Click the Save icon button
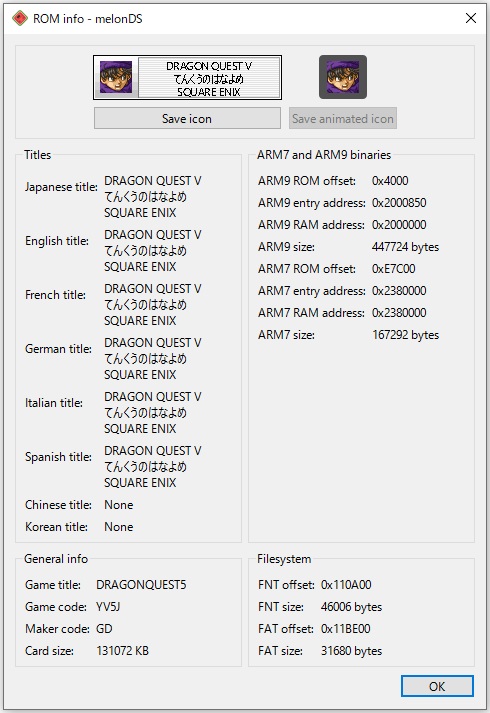The image size is (490, 713). pos(187,118)
